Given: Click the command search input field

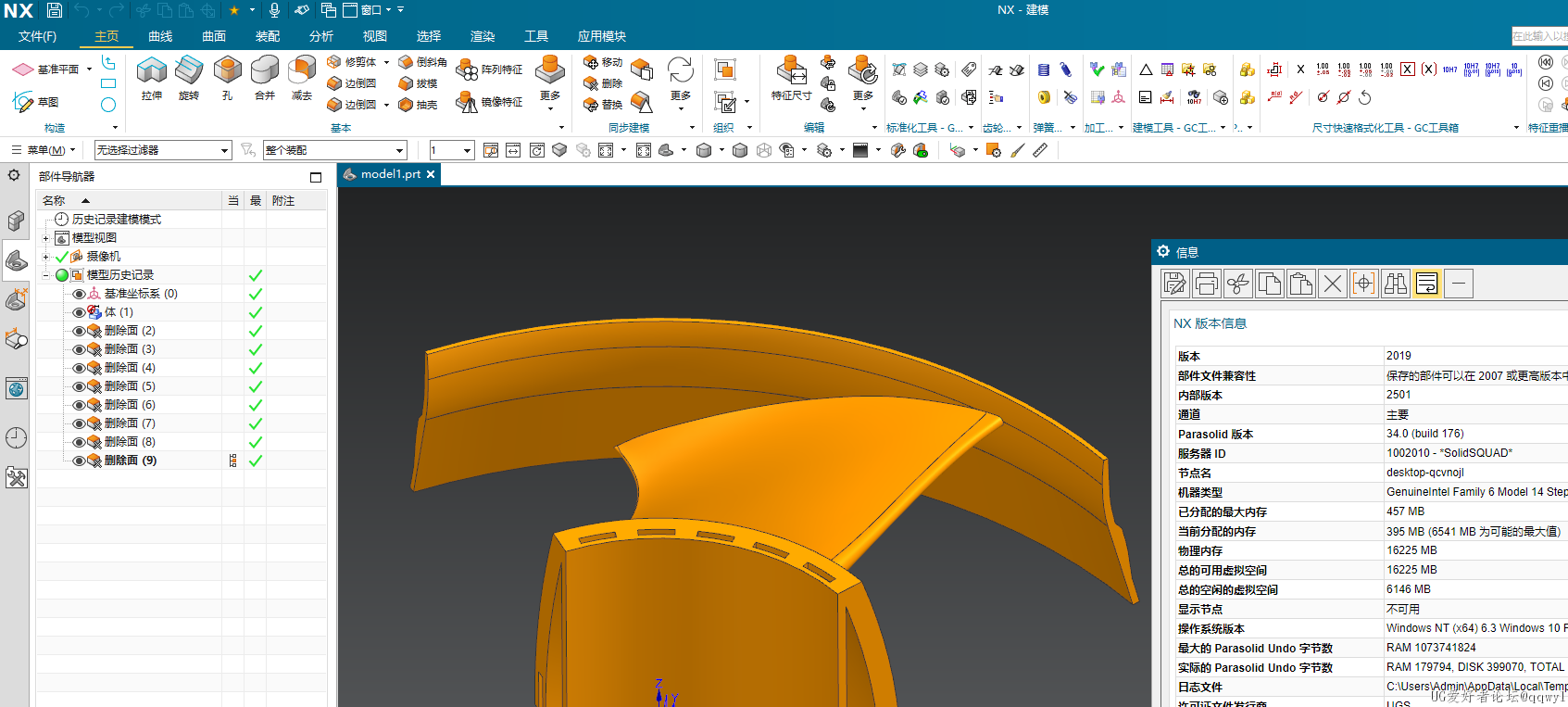Looking at the screenshot, I should tap(1539, 36).
